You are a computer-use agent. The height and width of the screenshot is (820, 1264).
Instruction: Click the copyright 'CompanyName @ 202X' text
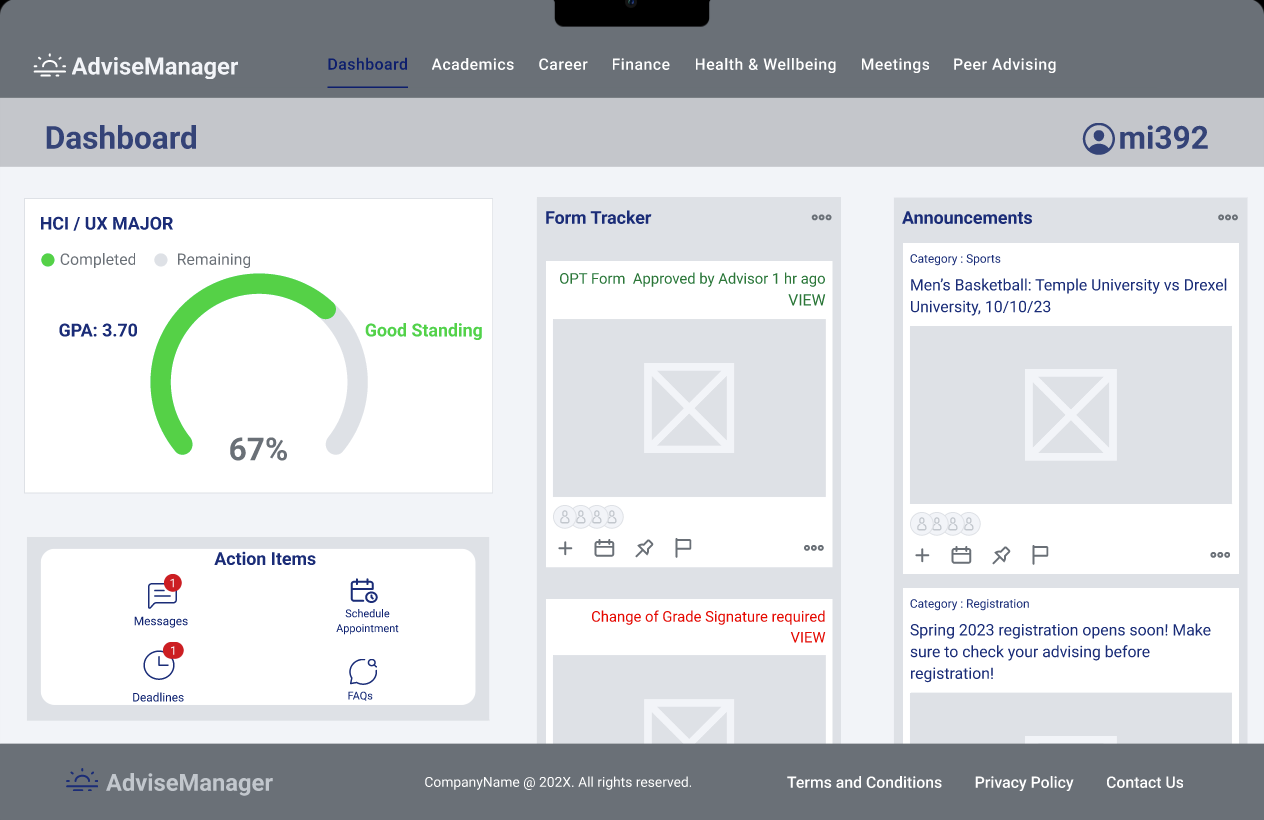tap(558, 783)
